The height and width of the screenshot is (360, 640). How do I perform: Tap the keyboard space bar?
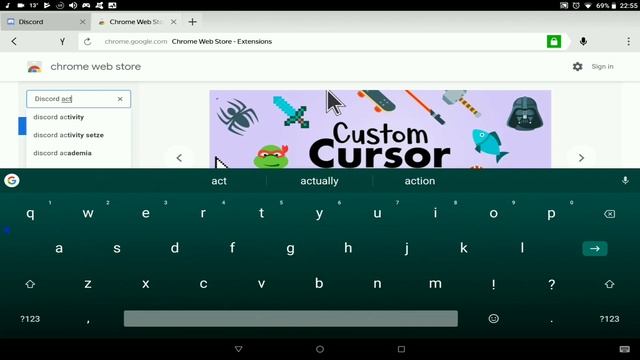[x=291, y=318]
